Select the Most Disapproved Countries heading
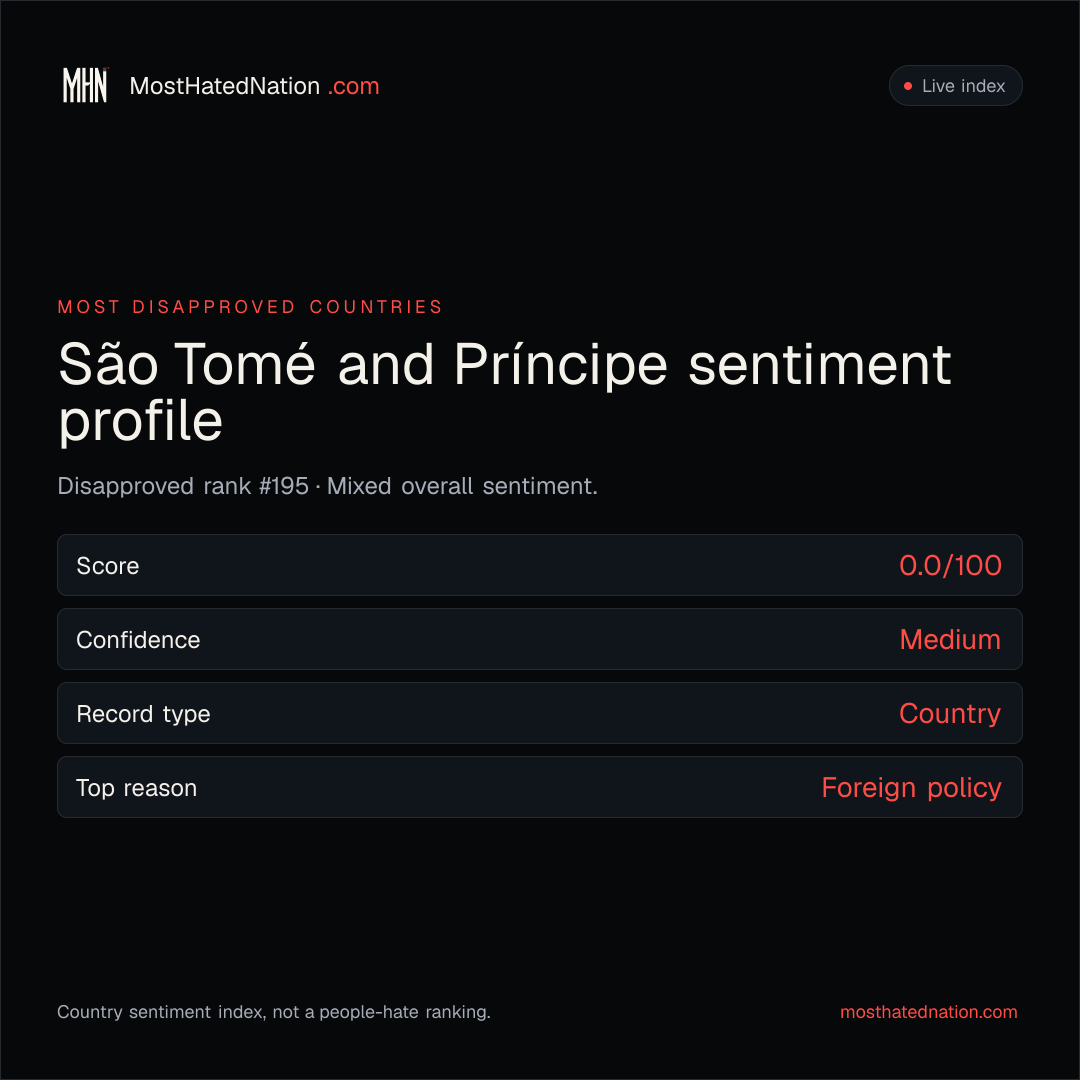 click(x=250, y=307)
